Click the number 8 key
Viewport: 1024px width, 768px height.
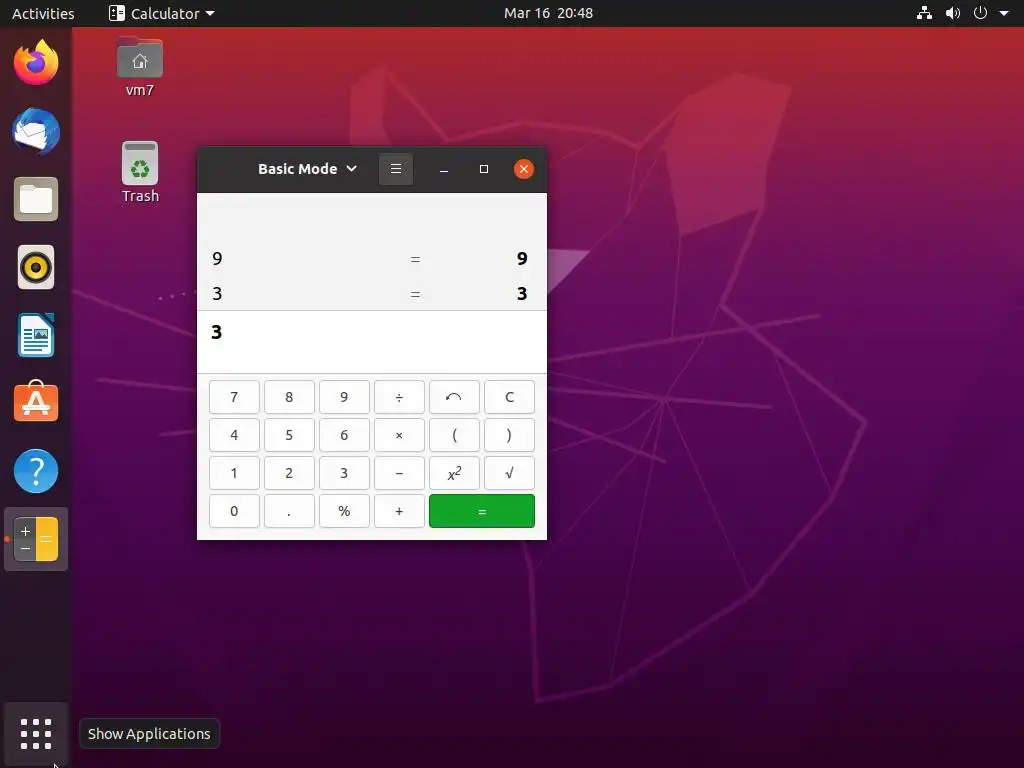click(x=289, y=397)
